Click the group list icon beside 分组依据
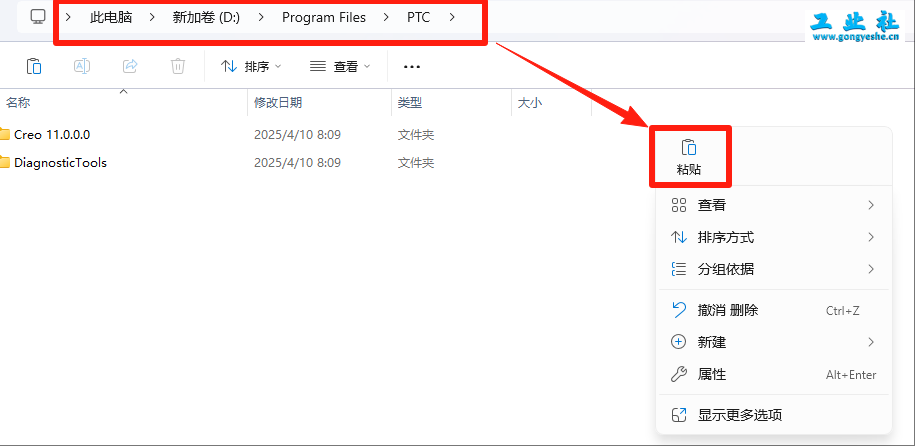915x446 pixels. coord(678,269)
